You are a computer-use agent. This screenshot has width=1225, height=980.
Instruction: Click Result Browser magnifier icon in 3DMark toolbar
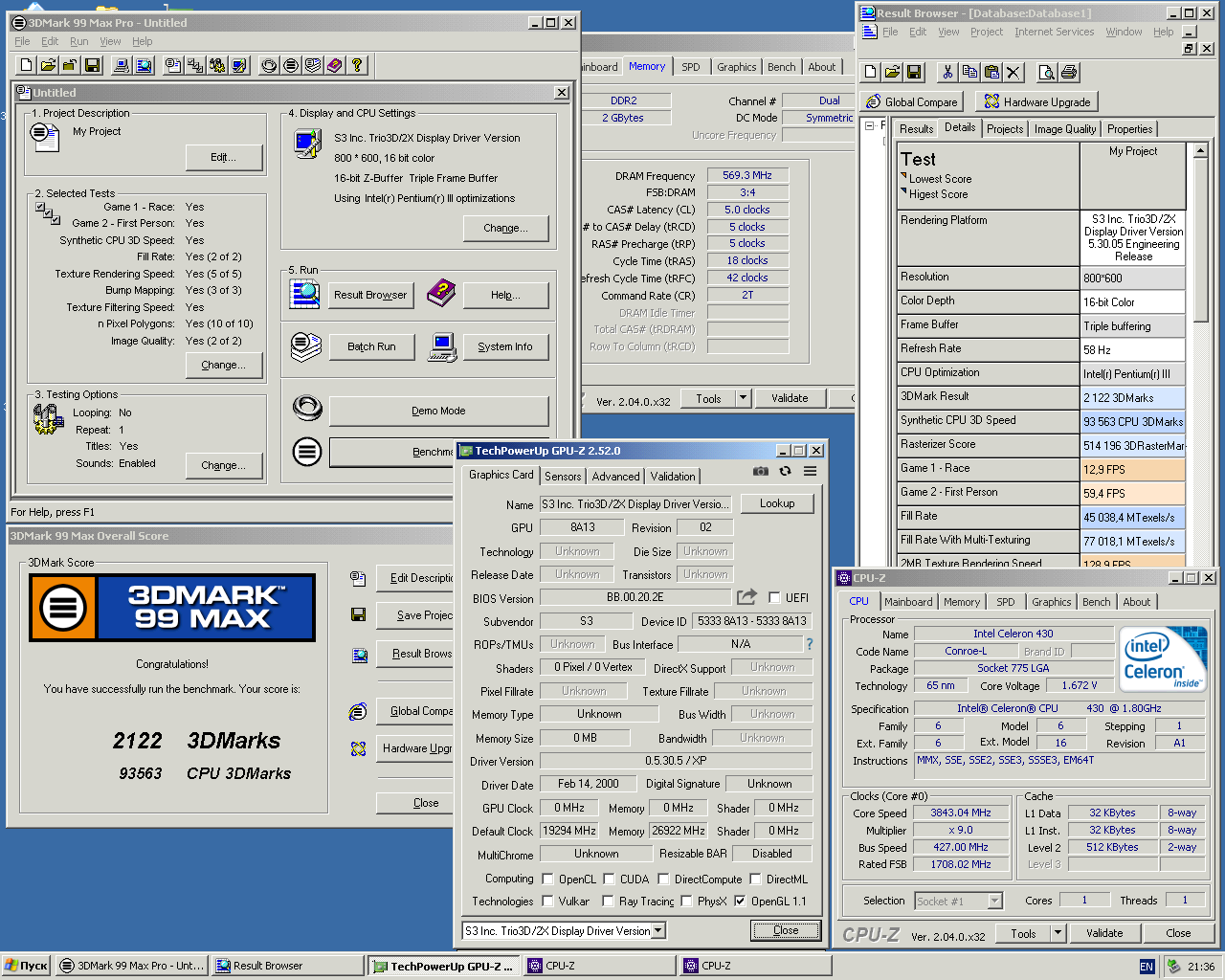(x=144, y=65)
